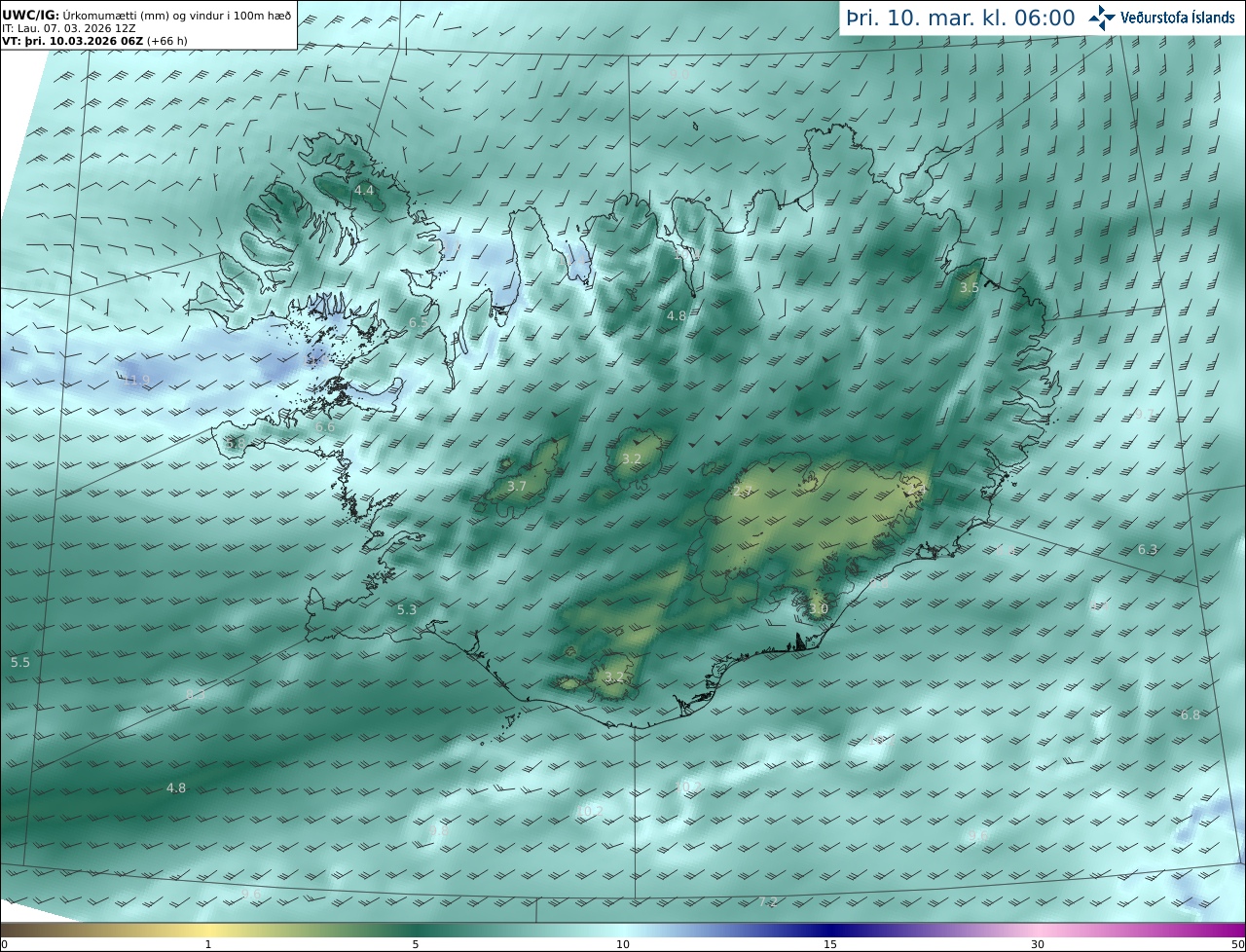Screen dimensions: 1246x952
Task: Click the '5.5' value on the map
Action: click(20, 663)
